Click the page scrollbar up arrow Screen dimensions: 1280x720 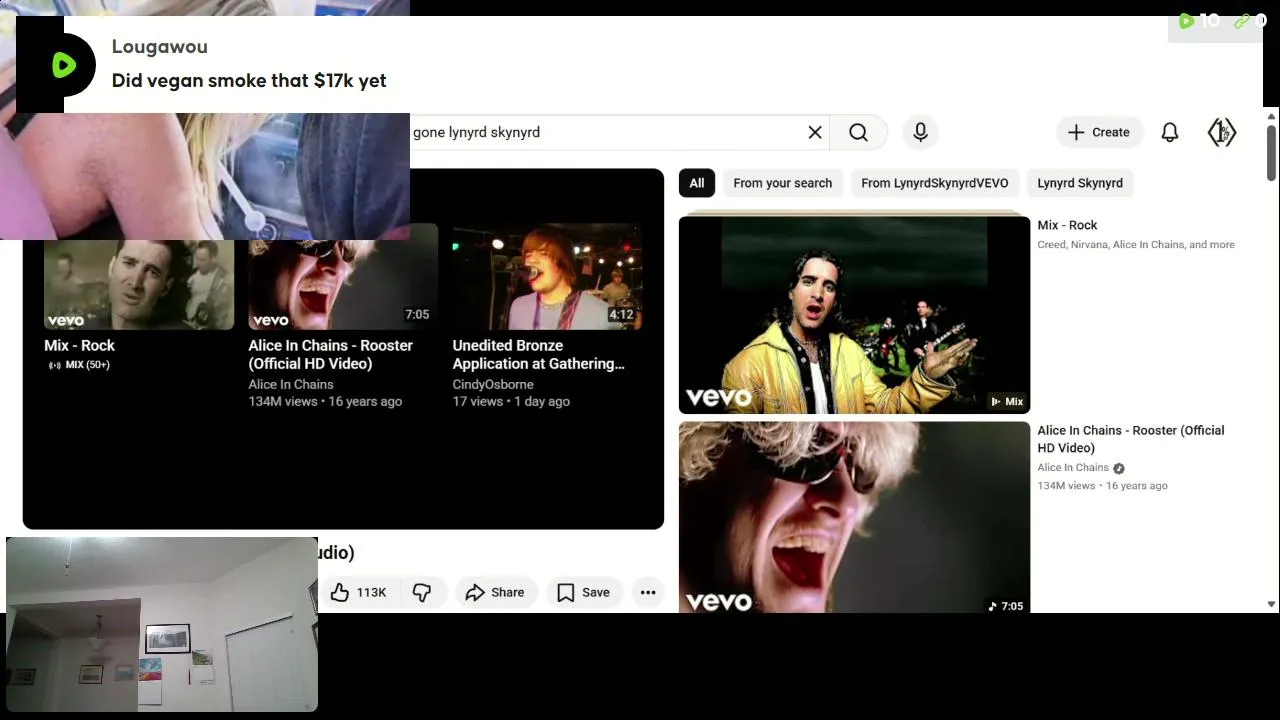pos(1271,116)
